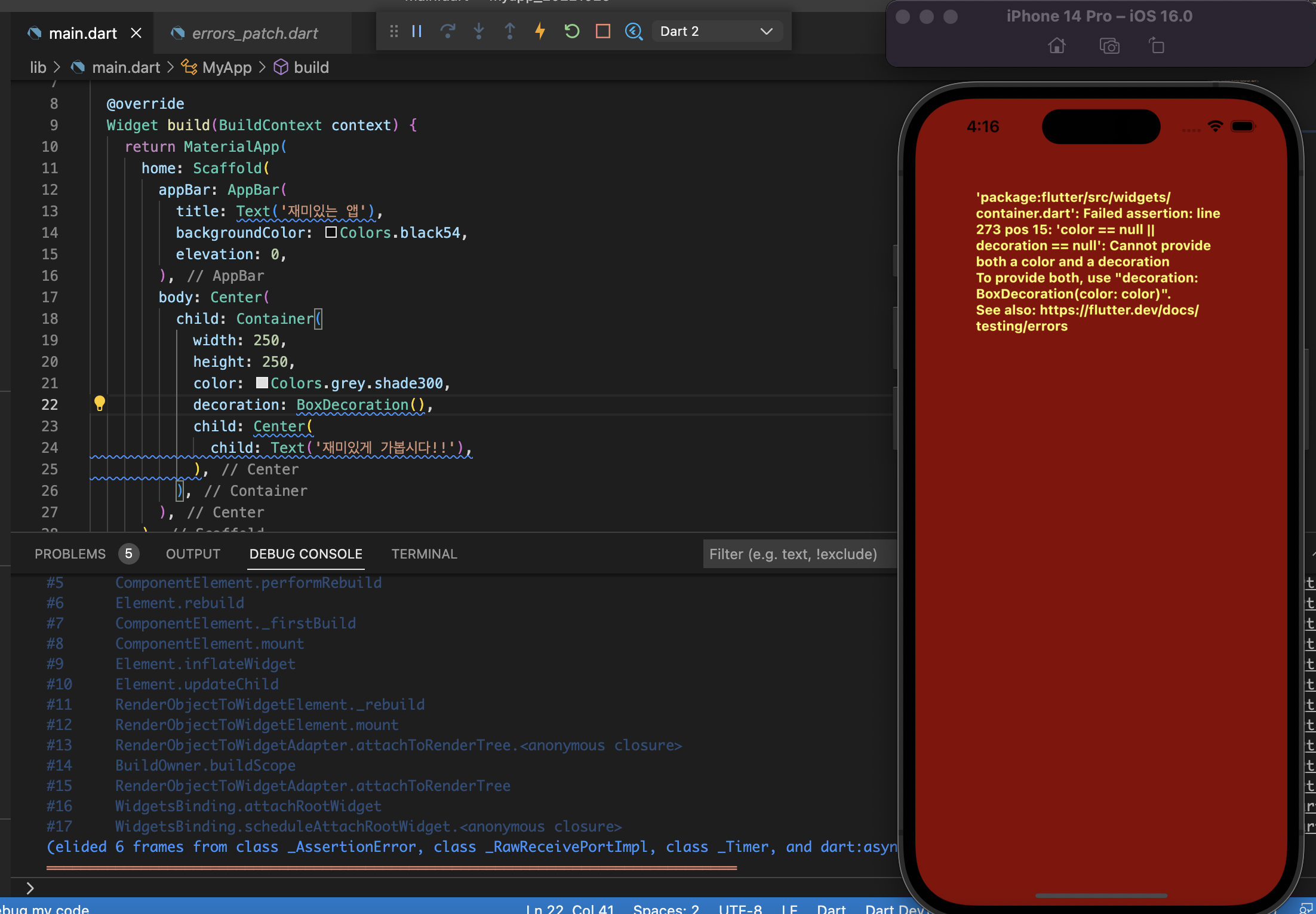
Task: Rotate the simulator device icon
Action: point(1157,46)
